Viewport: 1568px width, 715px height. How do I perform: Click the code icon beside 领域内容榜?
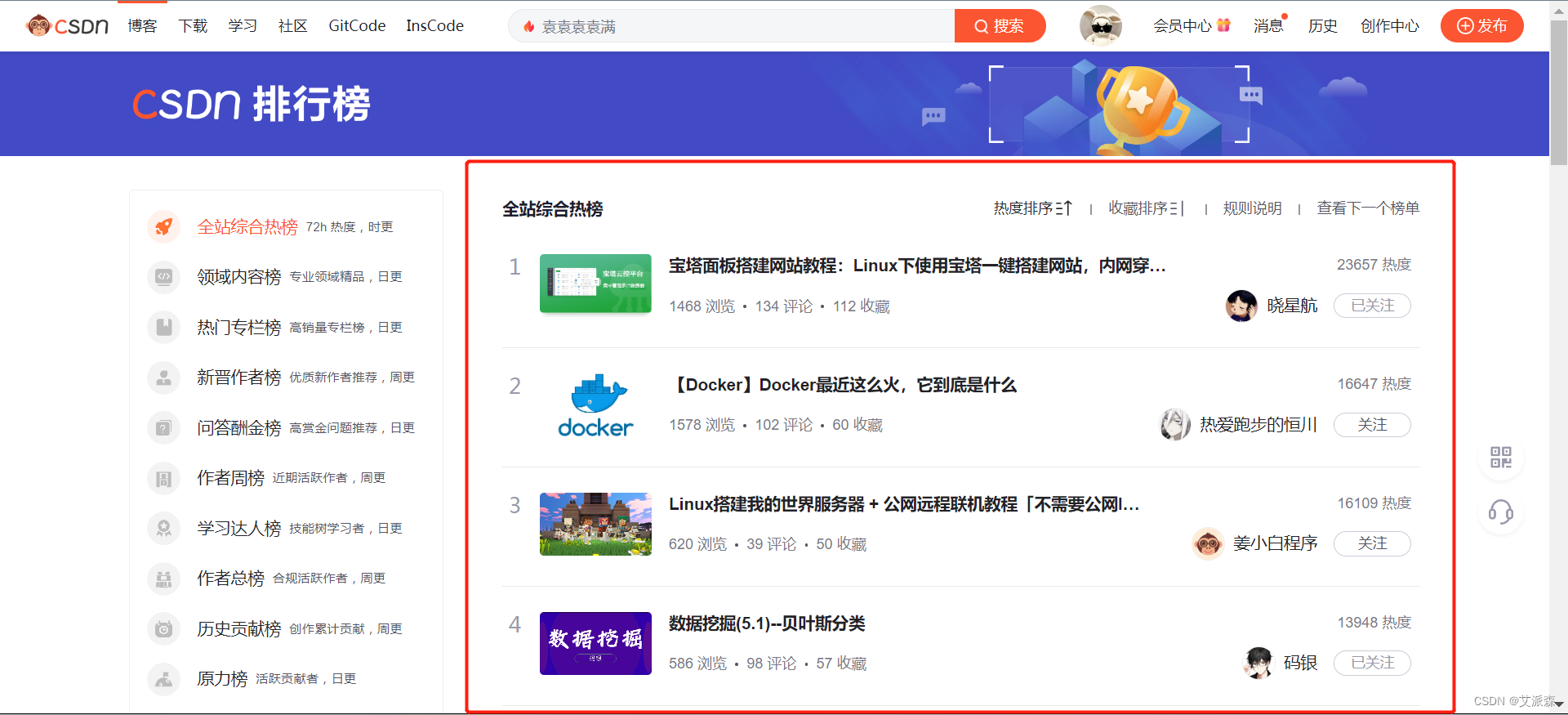coord(163,277)
